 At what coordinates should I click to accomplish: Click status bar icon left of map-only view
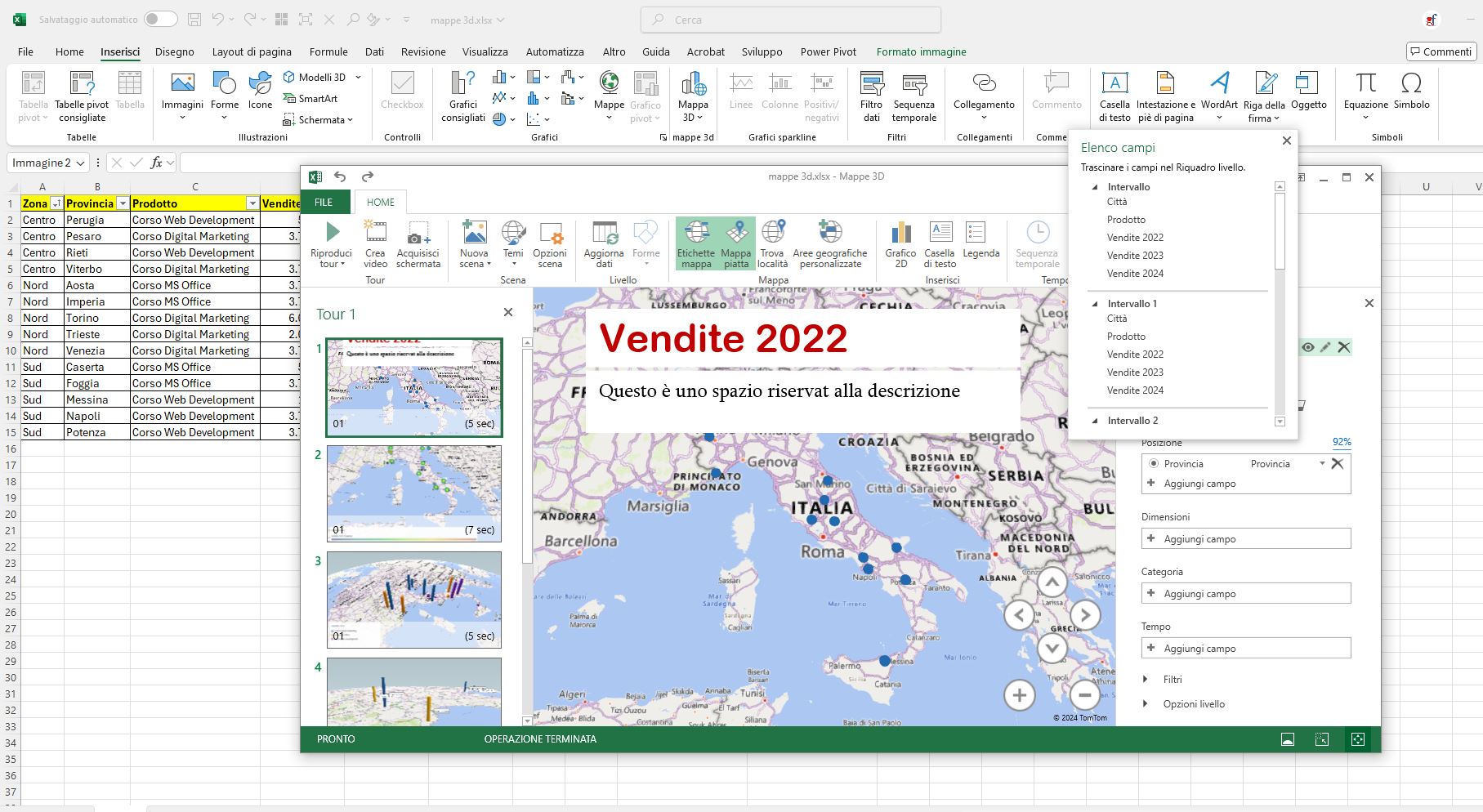pos(1322,739)
